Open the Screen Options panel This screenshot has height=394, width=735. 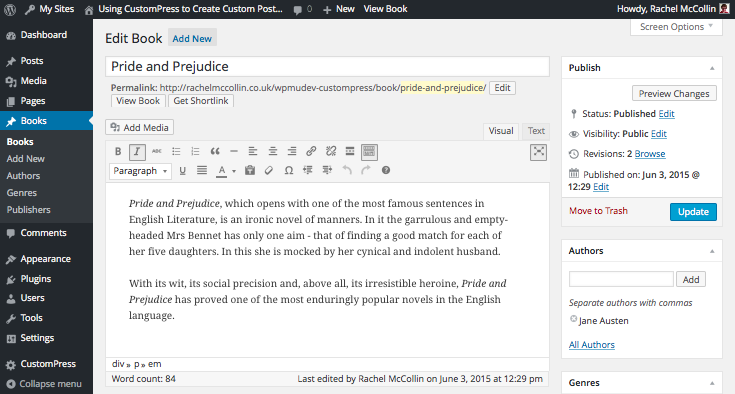676,27
